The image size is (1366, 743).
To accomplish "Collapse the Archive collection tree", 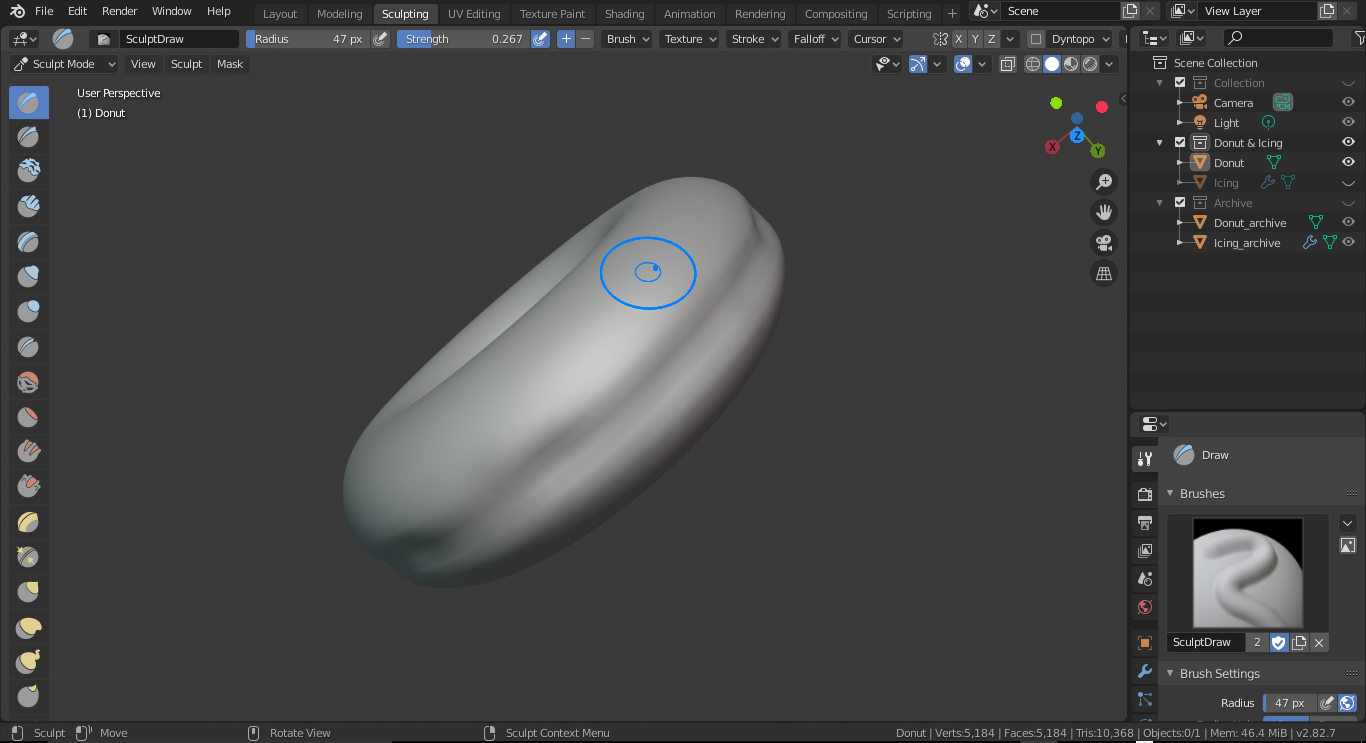I will 1160,202.
